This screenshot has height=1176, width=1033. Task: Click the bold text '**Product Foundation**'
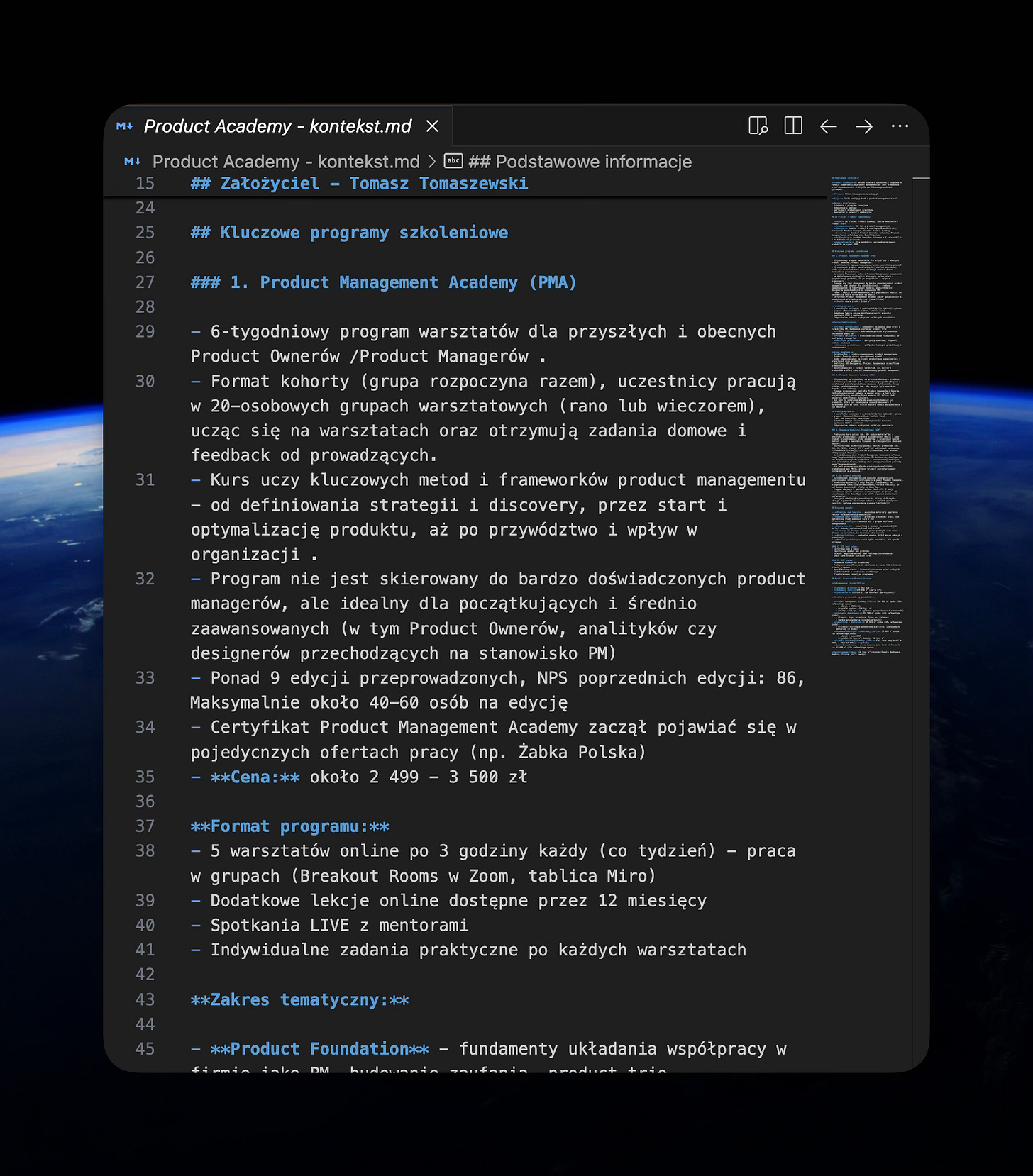pos(320,1049)
